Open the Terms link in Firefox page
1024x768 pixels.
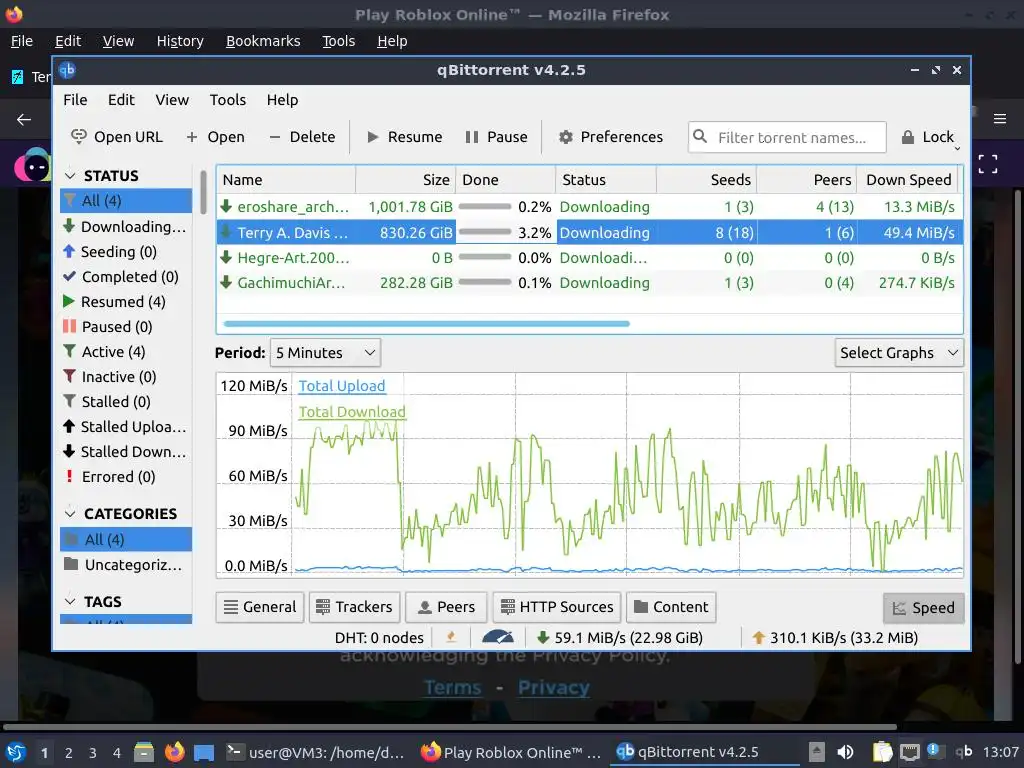(453, 688)
